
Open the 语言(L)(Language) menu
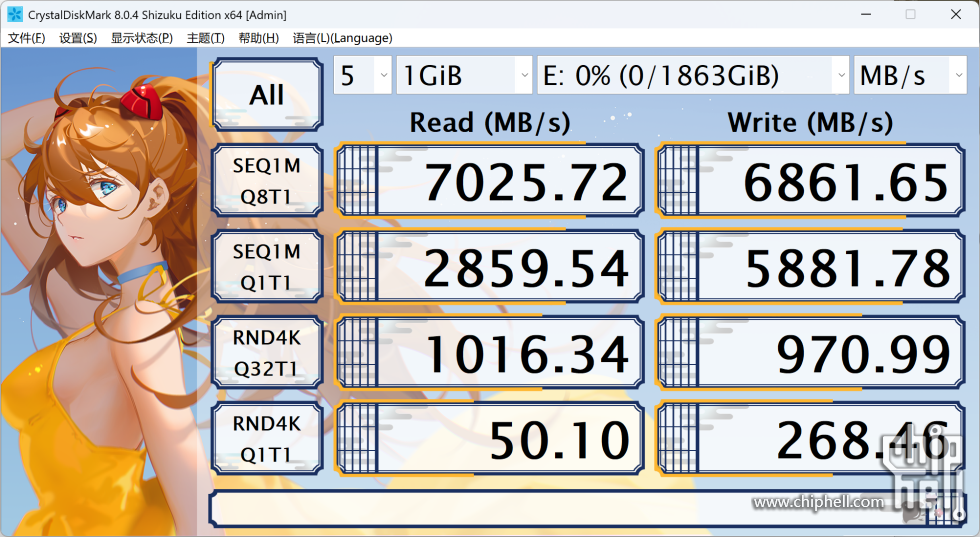pyautogui.click(x=342, y=38)
